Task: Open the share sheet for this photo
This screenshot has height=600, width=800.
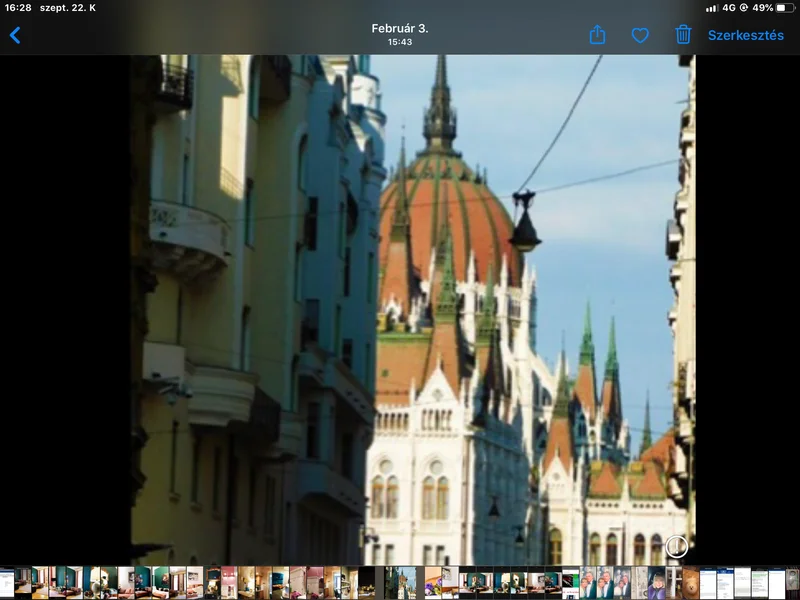Action: point(597,35)
